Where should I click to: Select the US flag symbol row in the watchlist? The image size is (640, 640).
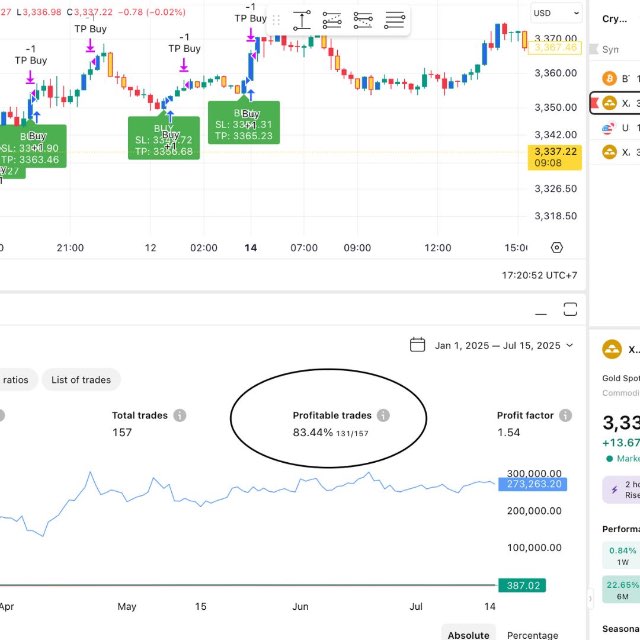(615, 128)
